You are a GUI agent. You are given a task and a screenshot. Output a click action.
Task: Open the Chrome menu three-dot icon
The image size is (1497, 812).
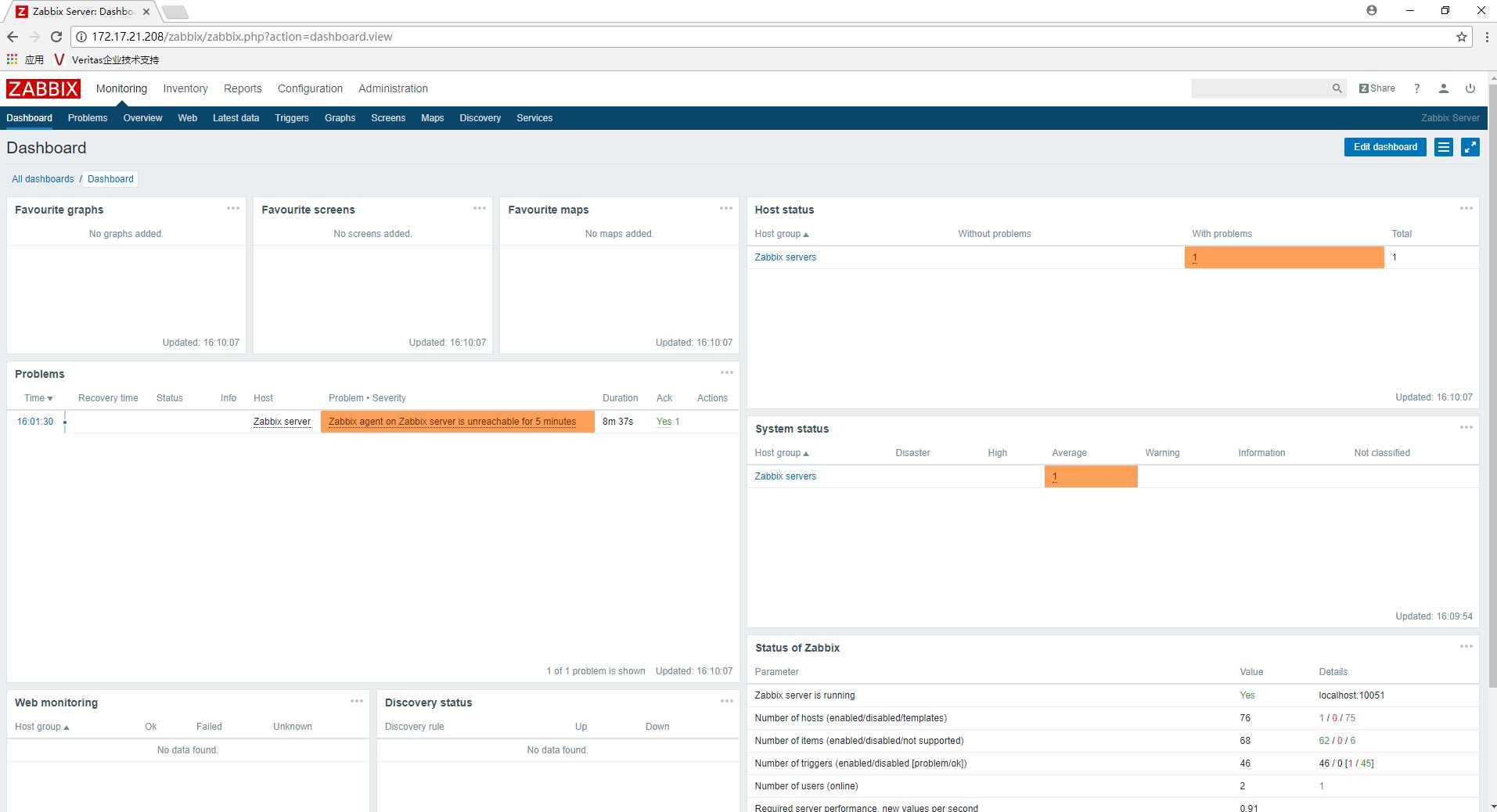pos(1486,37)
